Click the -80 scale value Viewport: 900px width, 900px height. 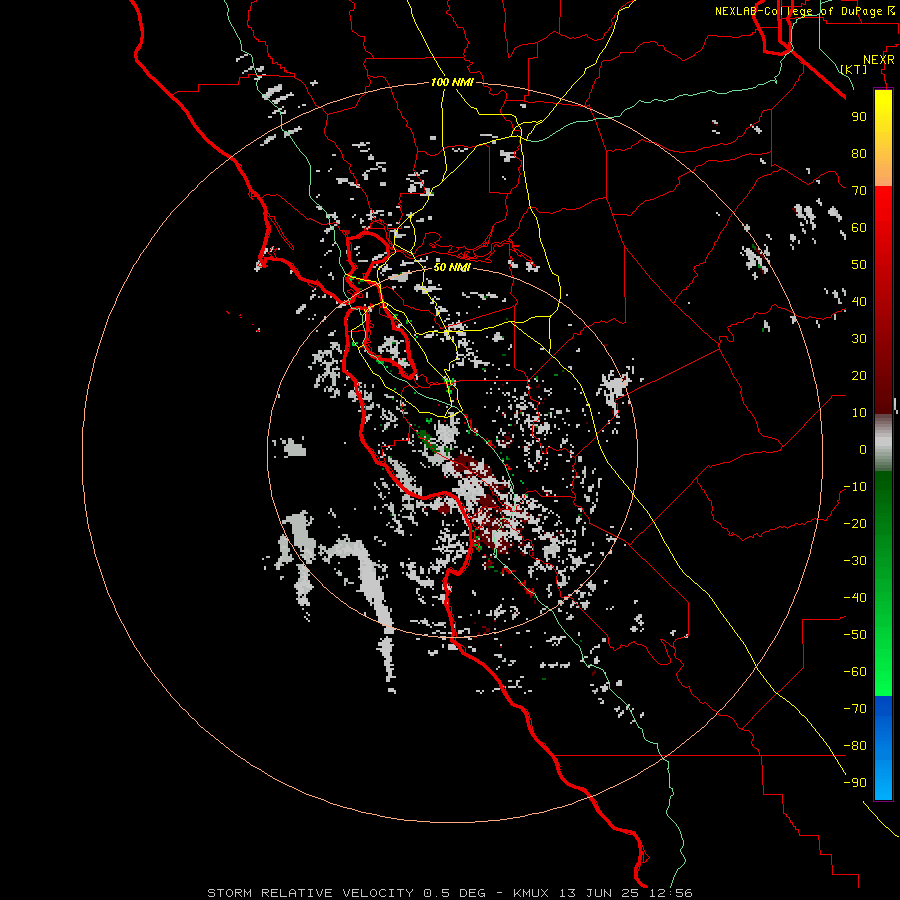[855, 746]
